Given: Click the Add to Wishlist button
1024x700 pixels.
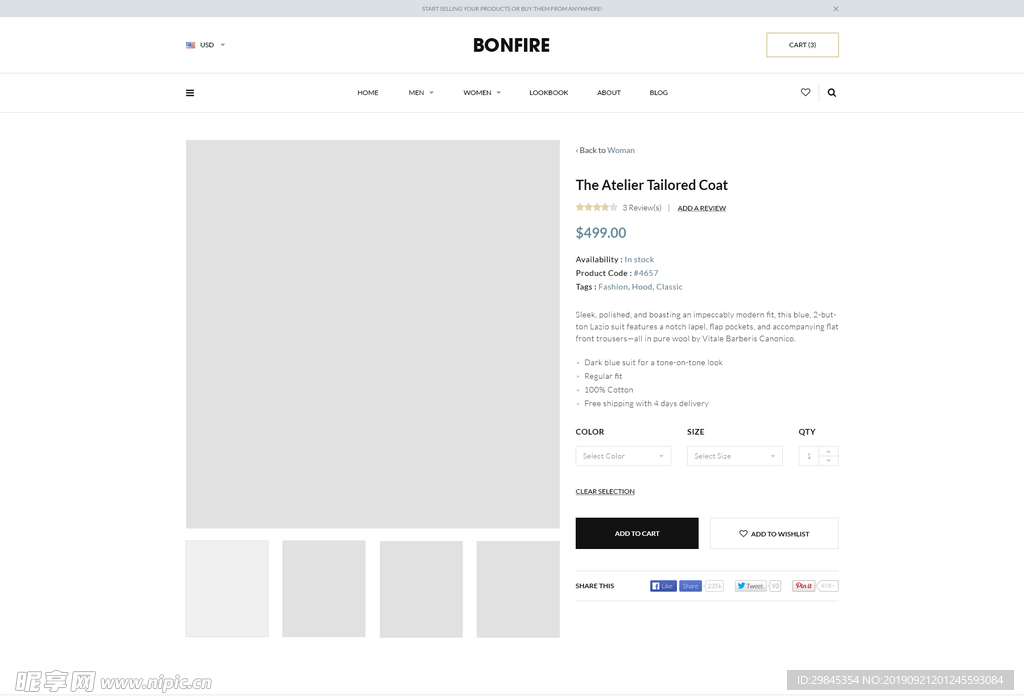Looking at the screenshot, I should click(774, 533).
